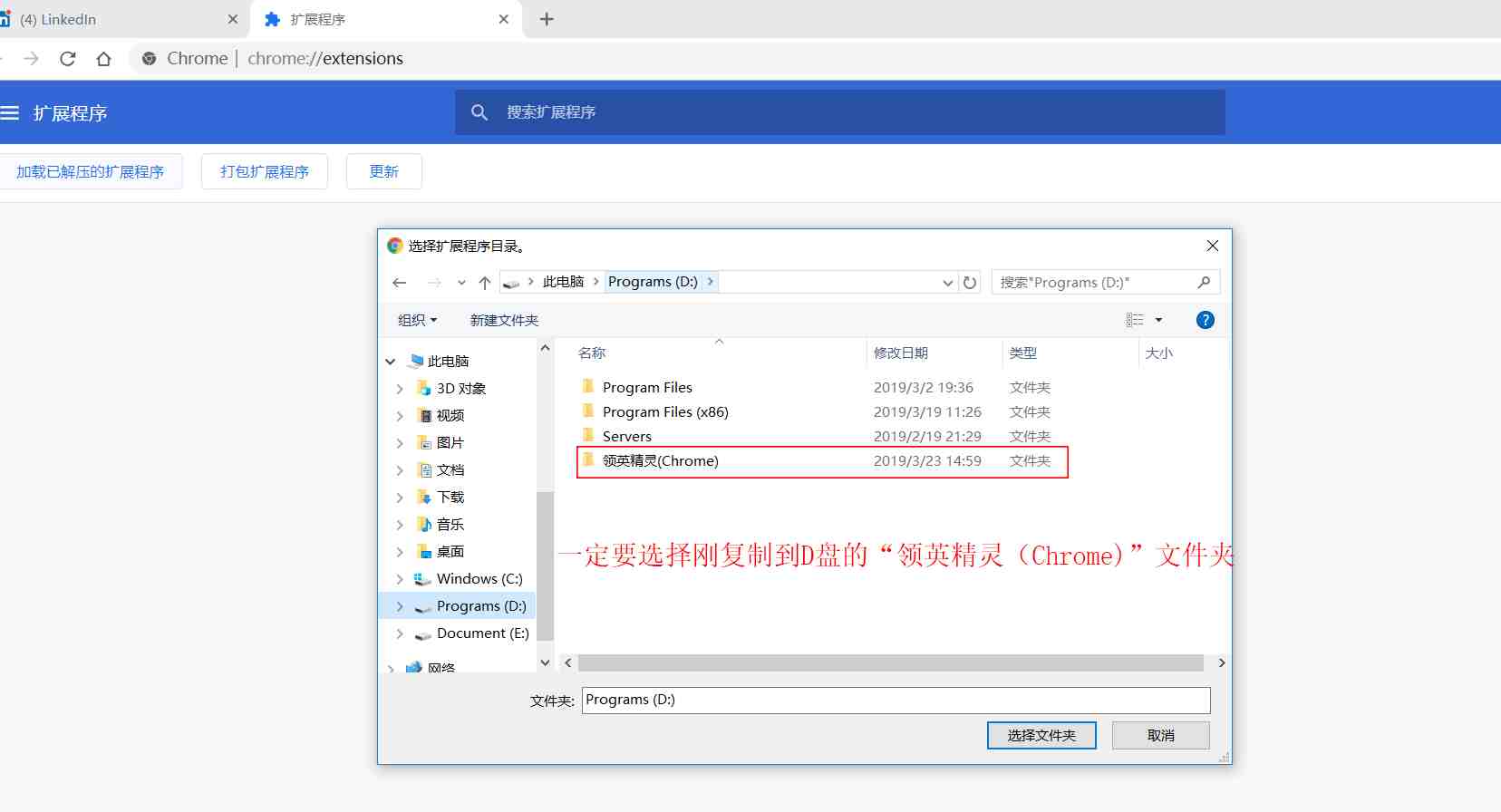Expand breadcrumb arrow after Programs (D:)
Screen dimensions: 1501x812
coord(710,282)
